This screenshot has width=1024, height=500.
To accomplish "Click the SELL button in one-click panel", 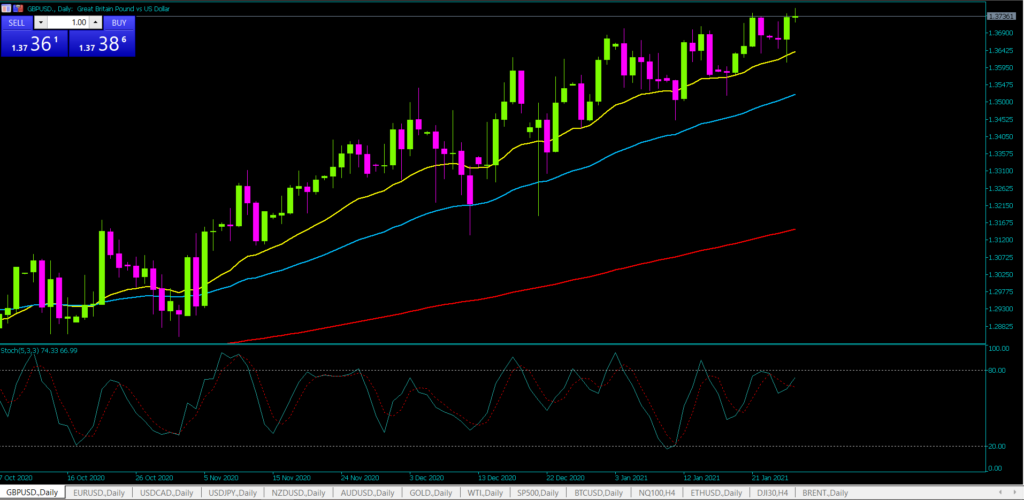I will click(x=16, y=22).
